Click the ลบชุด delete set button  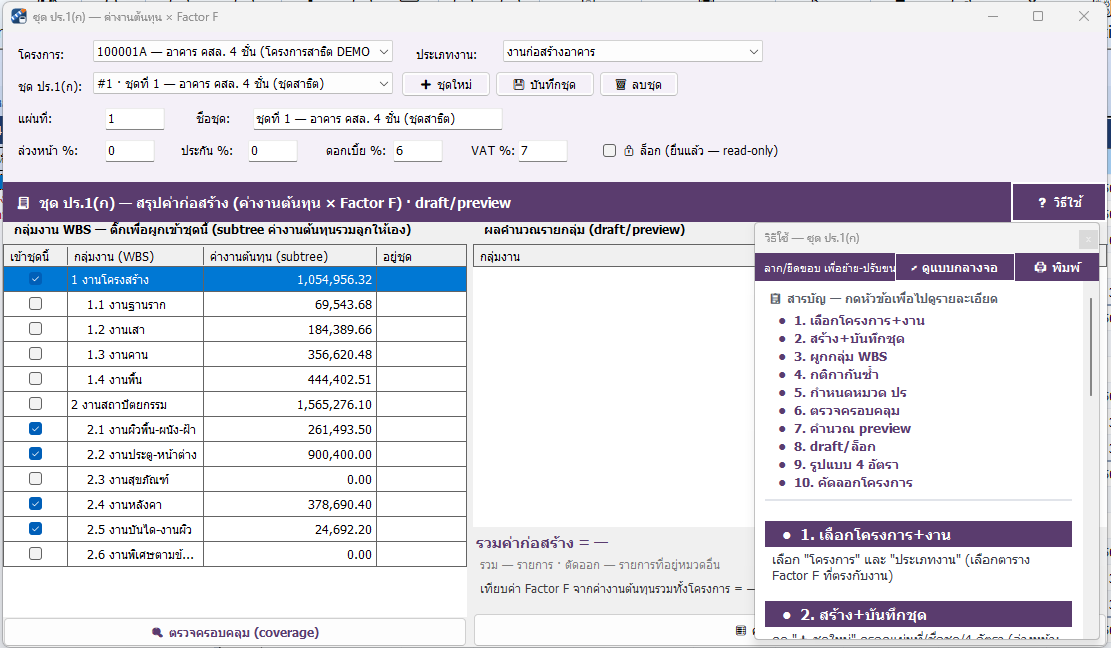[638, 84]
